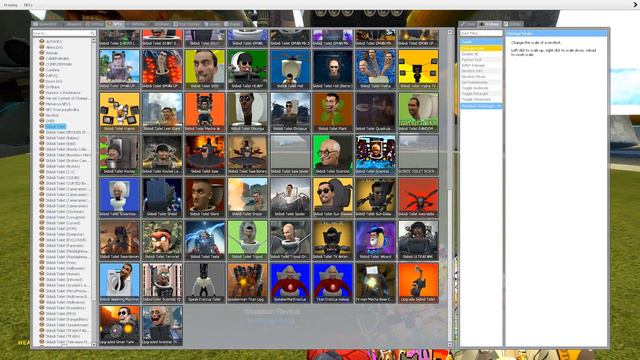Select the Disable AI tool
The height and width of the screenshot is (360, 640).
[x=481, y=54]
